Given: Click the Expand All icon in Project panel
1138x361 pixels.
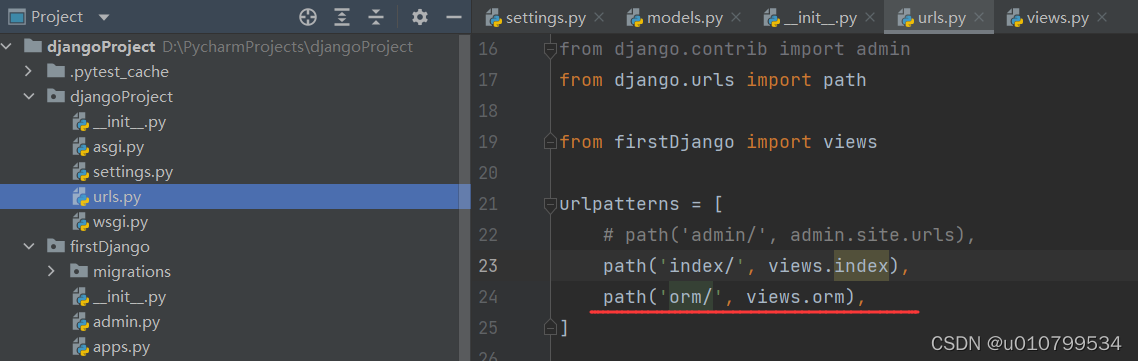Looking at the screenshot, I should click(342, 17).
